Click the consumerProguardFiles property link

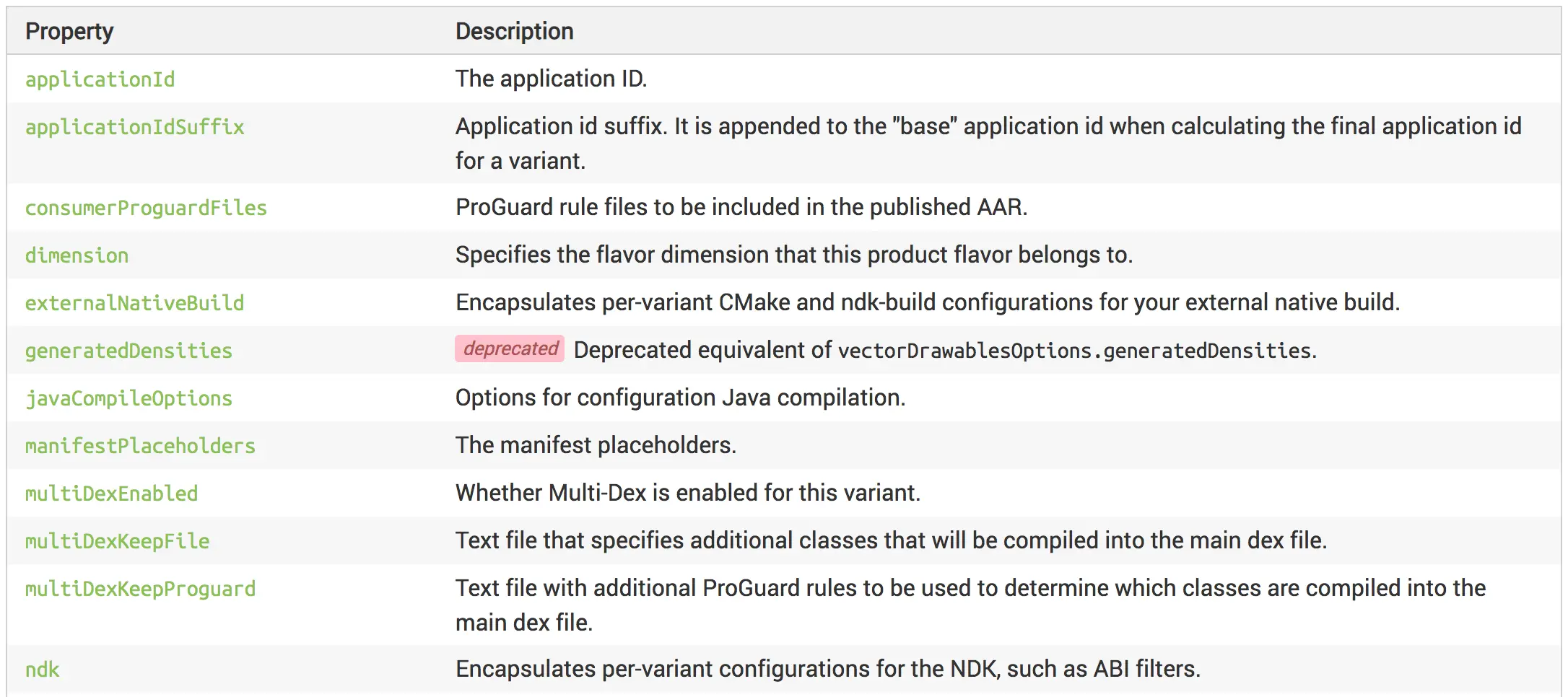pos(146,208)
